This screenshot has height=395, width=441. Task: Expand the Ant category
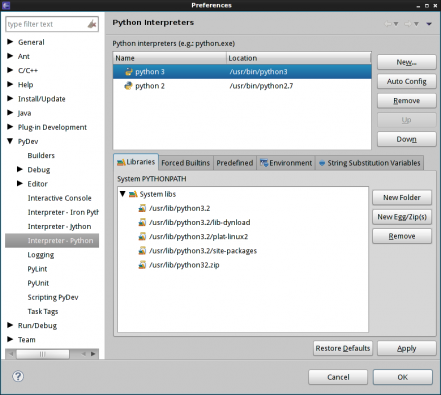click(10, 56)
